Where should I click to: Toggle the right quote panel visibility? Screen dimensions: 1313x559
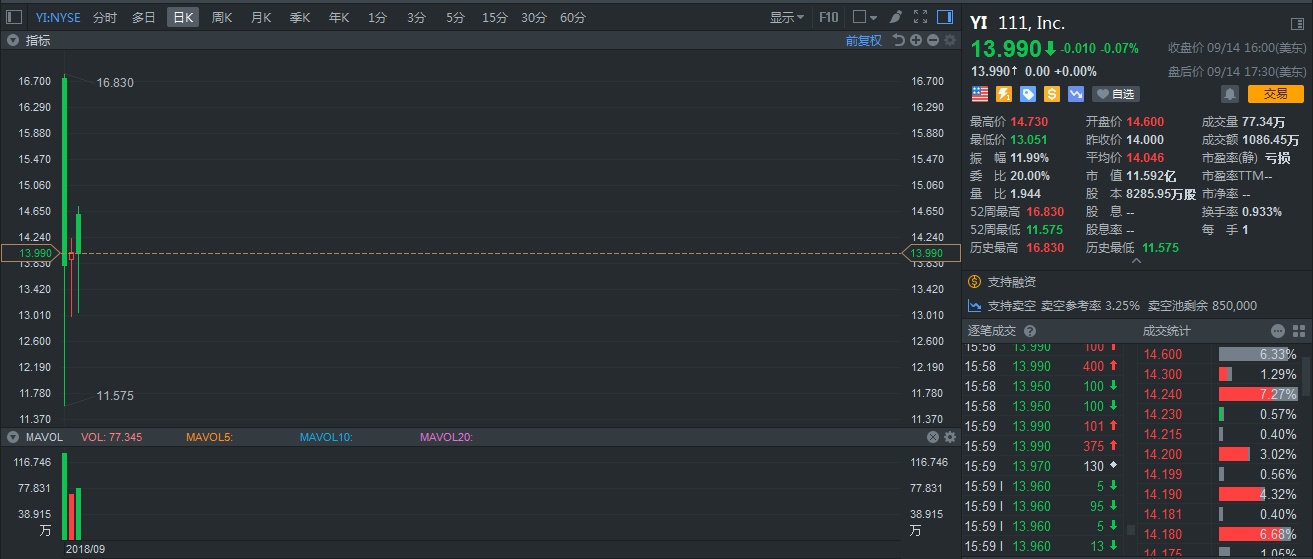coord(945,17)
